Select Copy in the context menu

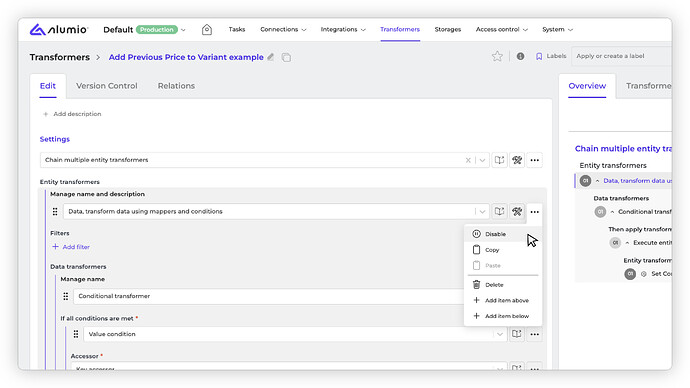point(503,250)
